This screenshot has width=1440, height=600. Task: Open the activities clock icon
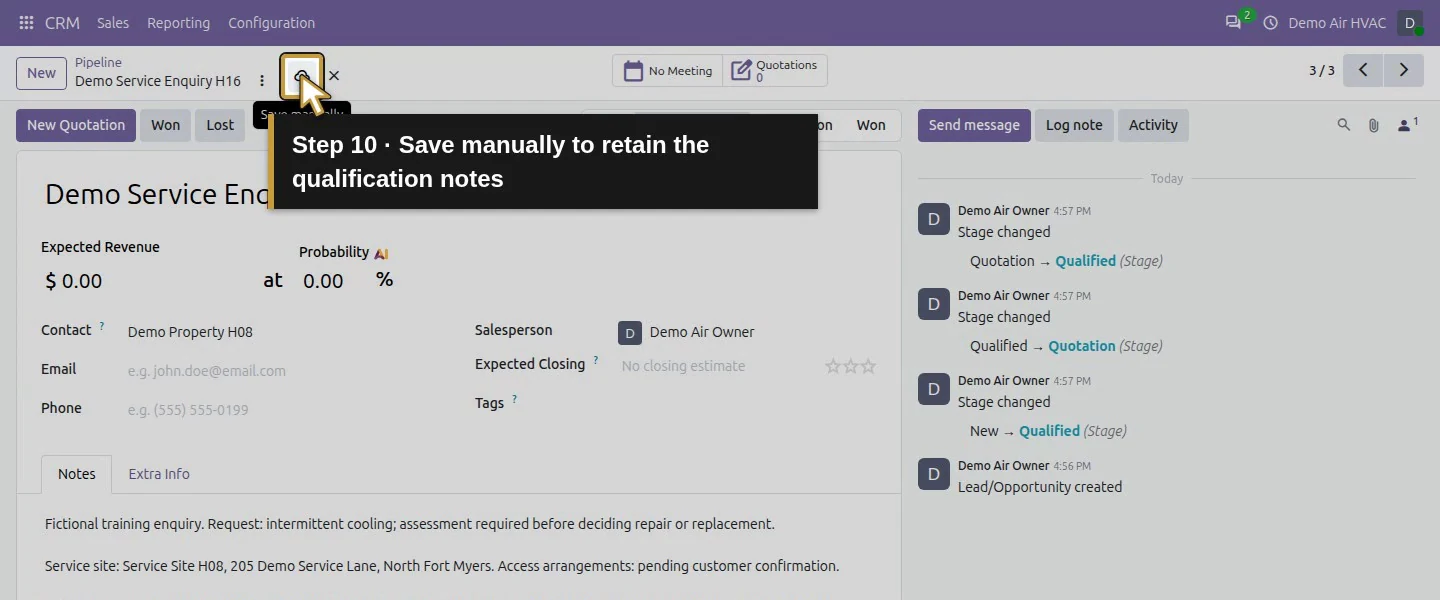click(x=1271, y=22)
